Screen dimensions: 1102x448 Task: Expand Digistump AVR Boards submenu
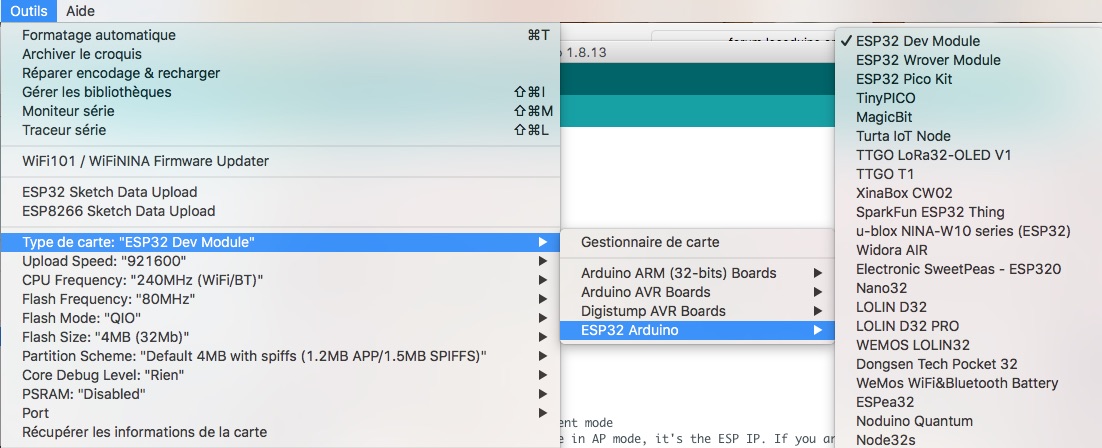(x=697, y=311)
